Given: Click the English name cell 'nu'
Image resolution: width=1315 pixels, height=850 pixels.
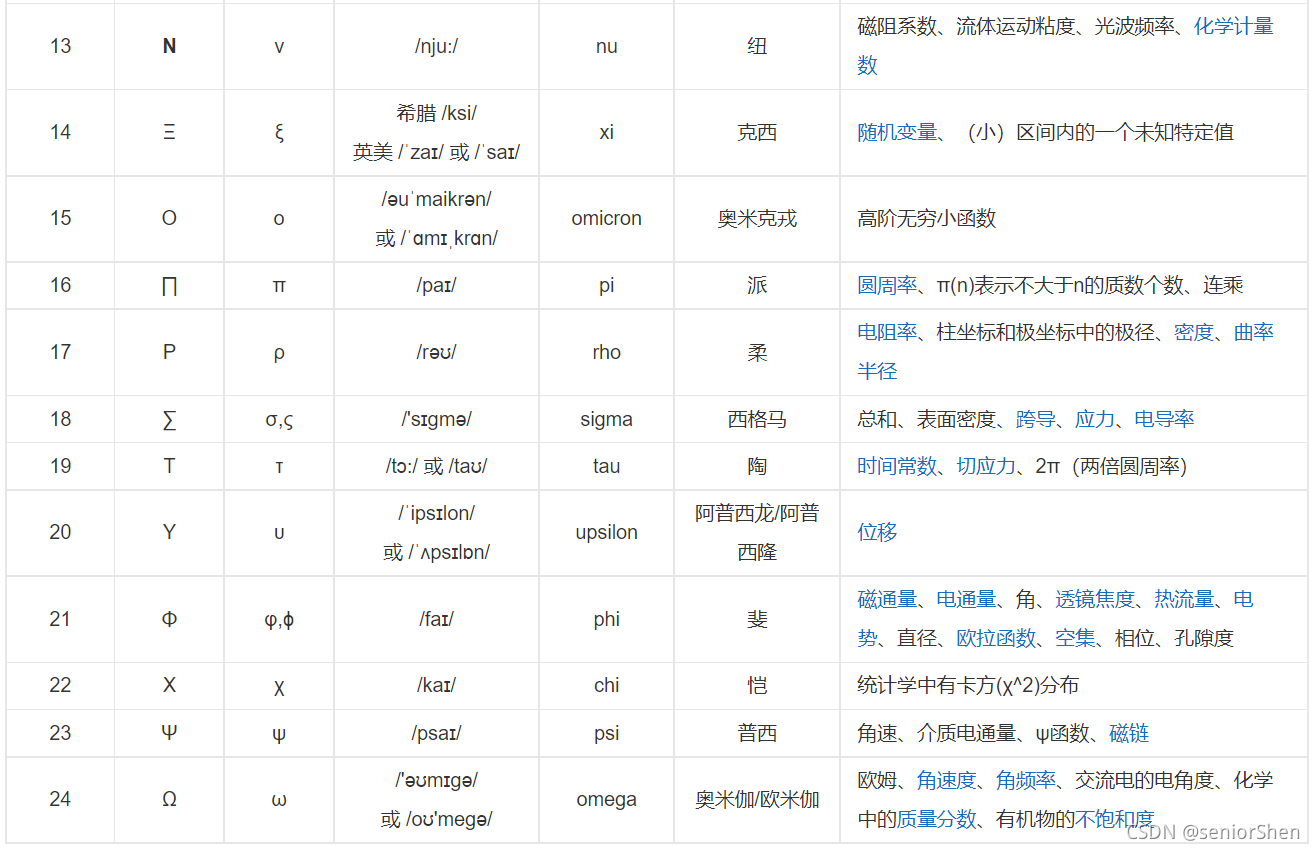Looking at the screenshot, I should pos(606,46).
